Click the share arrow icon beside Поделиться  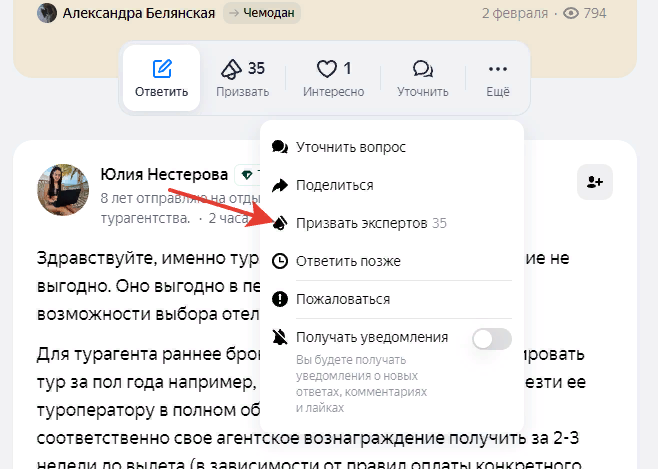(x=280, y=185)
